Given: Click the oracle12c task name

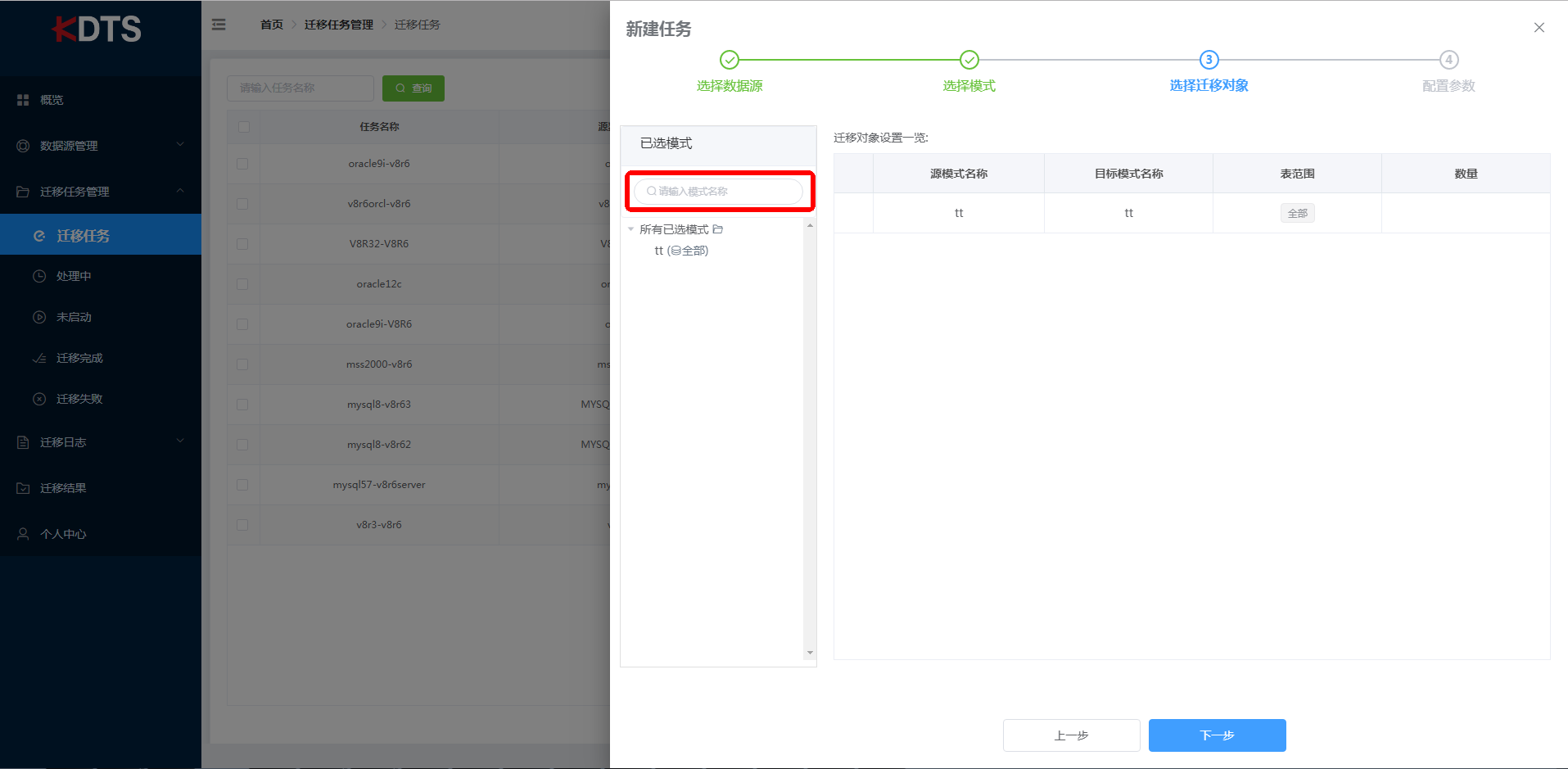Looking at the screenshot, I should pos(379,284).
